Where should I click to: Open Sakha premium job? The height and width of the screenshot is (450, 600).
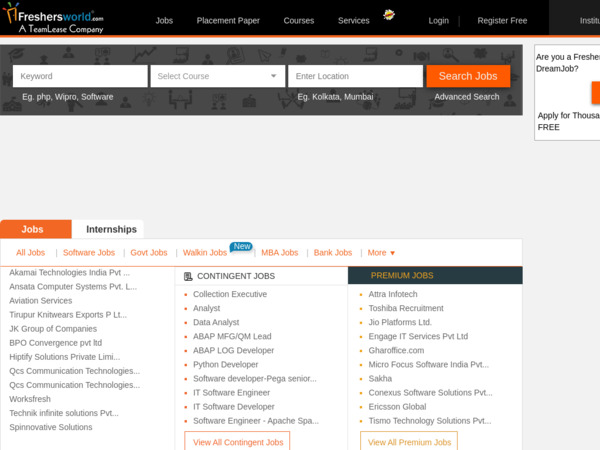pos(380,379)
